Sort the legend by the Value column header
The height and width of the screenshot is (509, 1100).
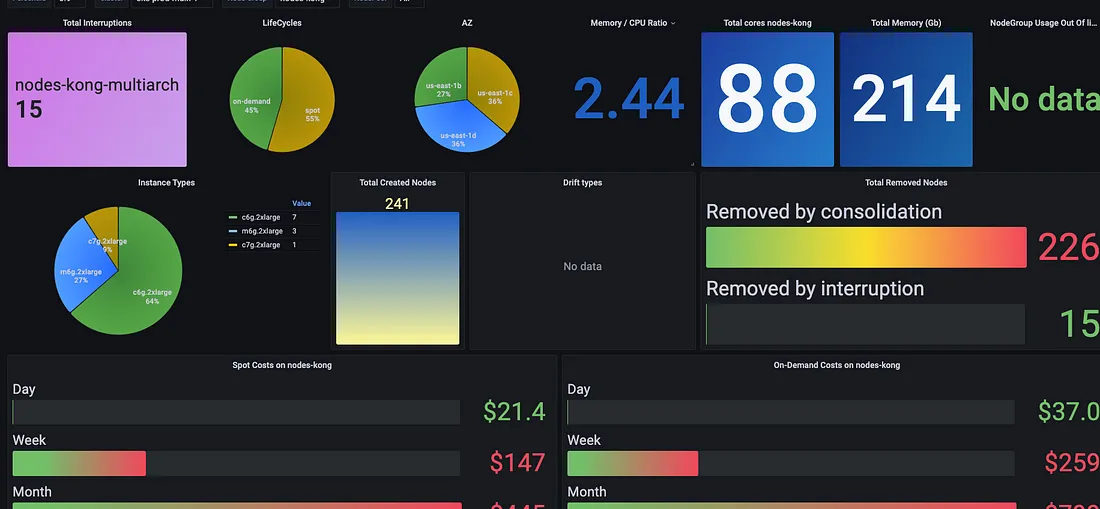click(x=302, y=203)
